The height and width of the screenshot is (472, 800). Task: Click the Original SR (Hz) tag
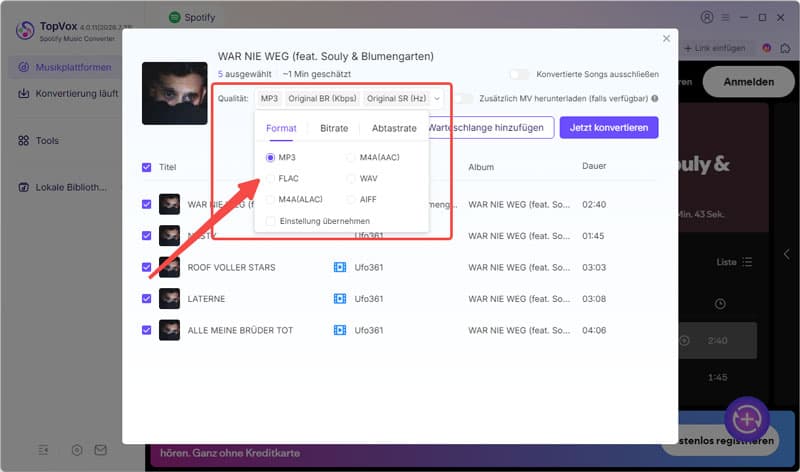tap(396, 98)
